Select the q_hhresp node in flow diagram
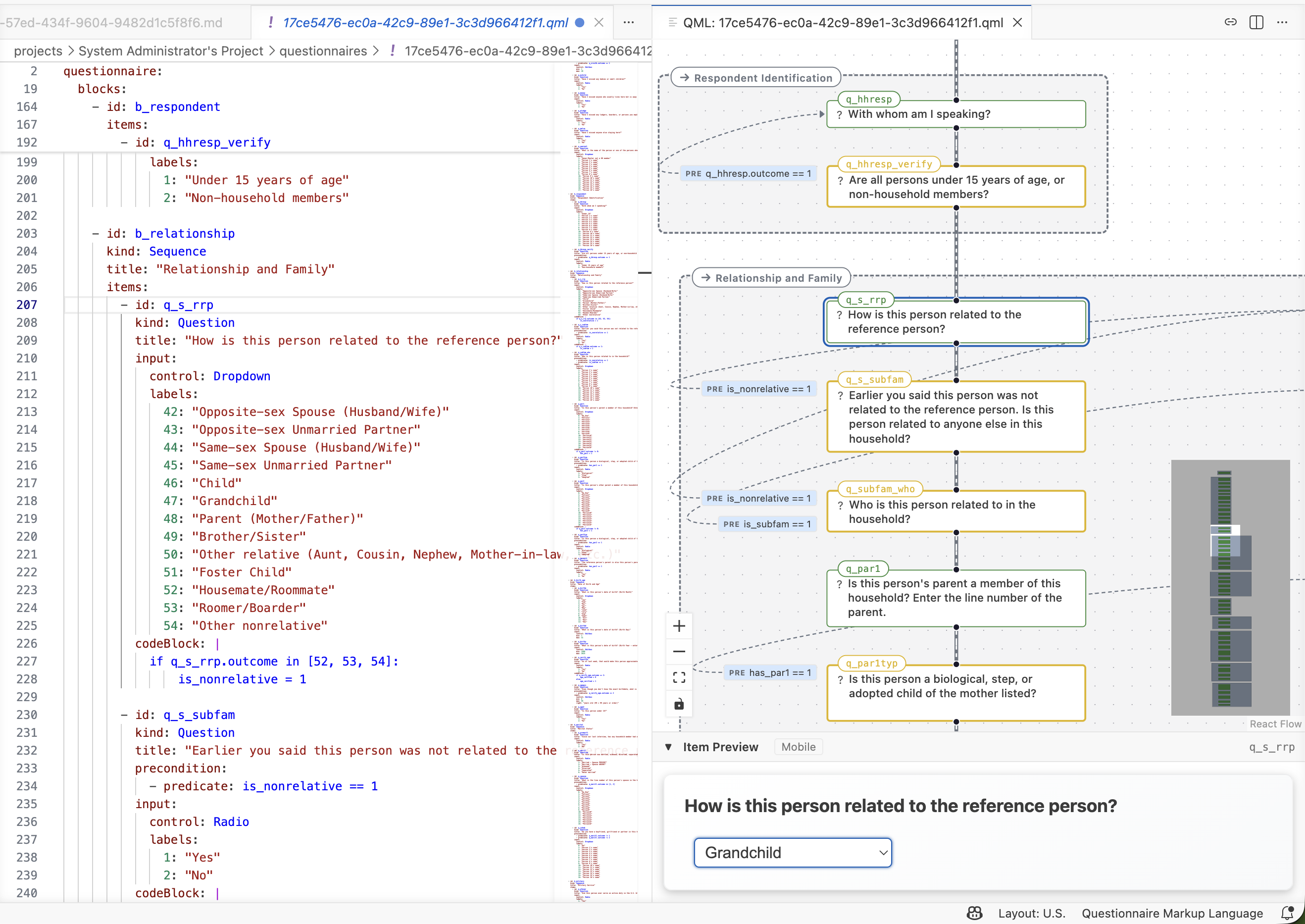1305x924 pixels. [x=955, y=114]
